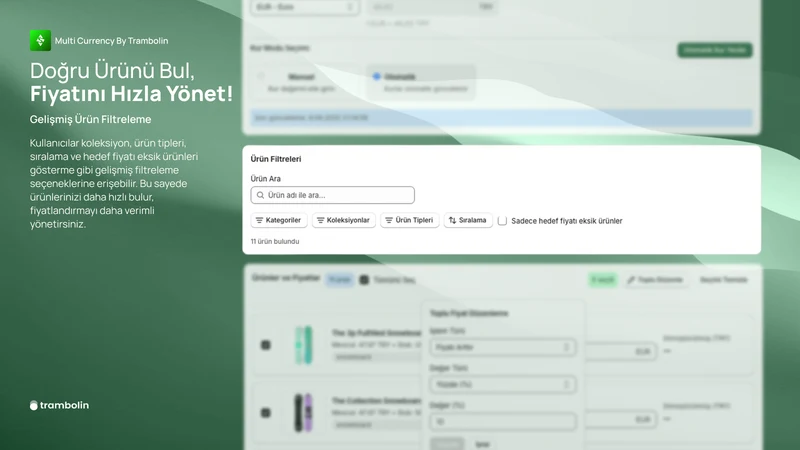Screen dimensions: 800x450
Task: Open the Koleksiyonlar filter
Action: pos(343,220)
